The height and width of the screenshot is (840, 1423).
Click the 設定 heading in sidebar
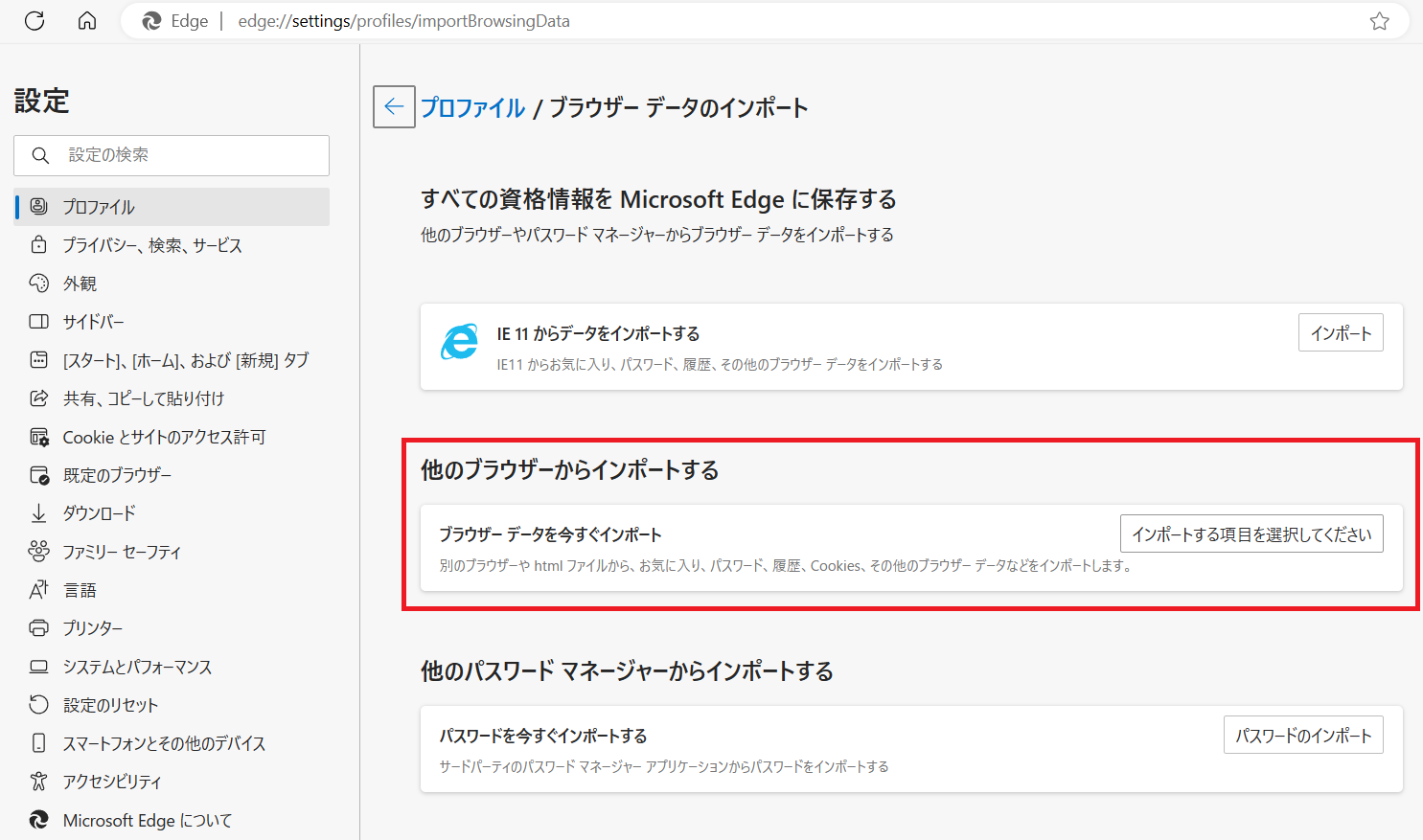tap(42, 101)
